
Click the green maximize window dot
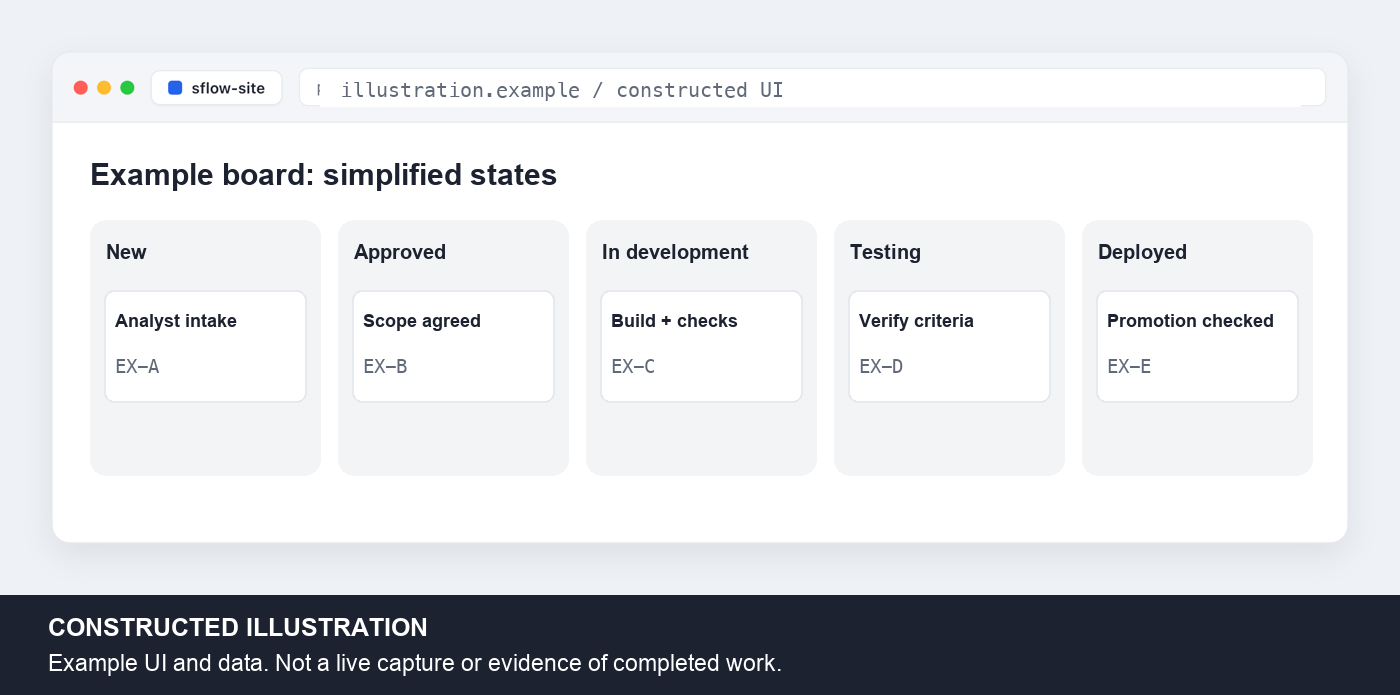tap(127, 88)
